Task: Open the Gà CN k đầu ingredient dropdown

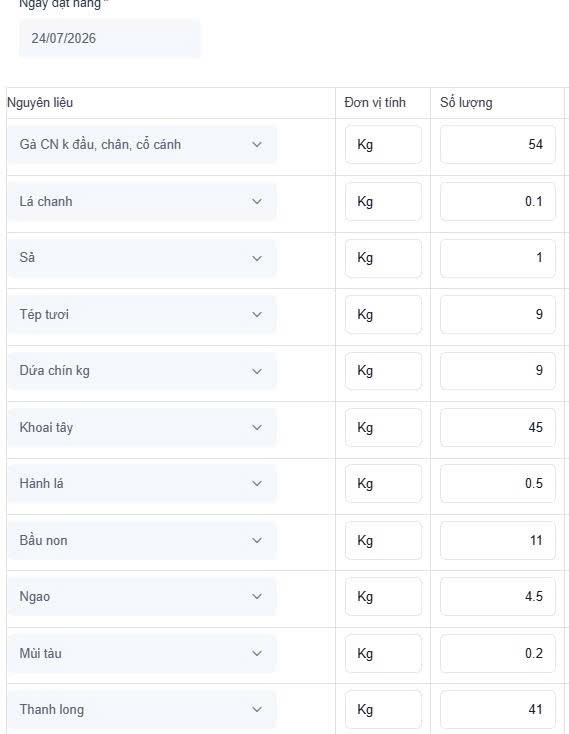Action: [141, 145]
